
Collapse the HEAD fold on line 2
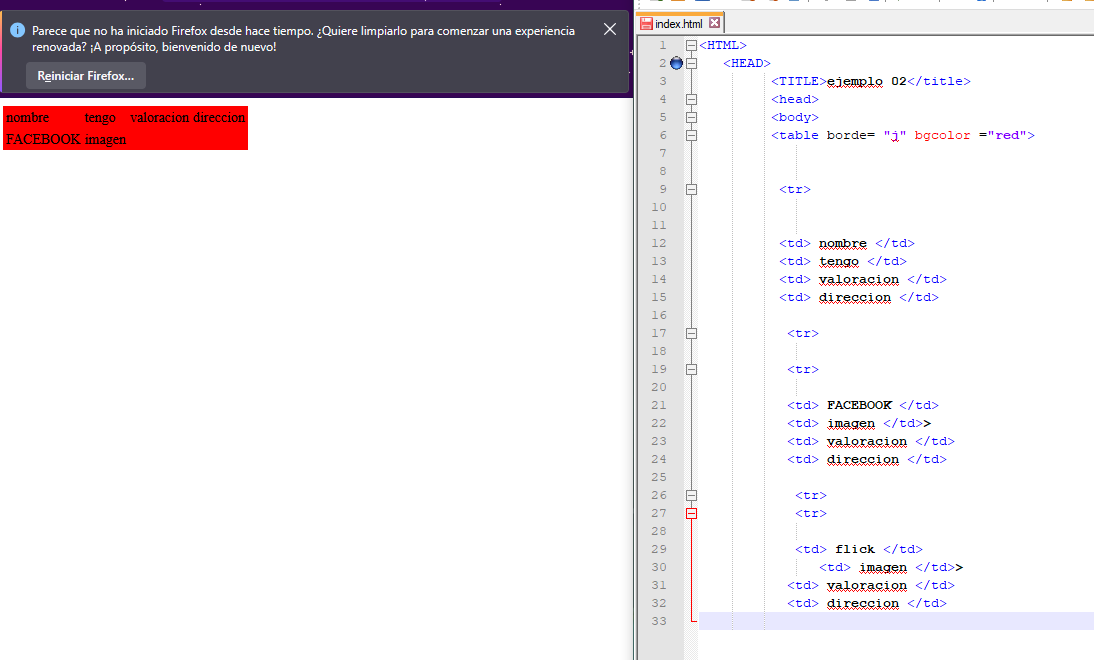tap(691, 63)
